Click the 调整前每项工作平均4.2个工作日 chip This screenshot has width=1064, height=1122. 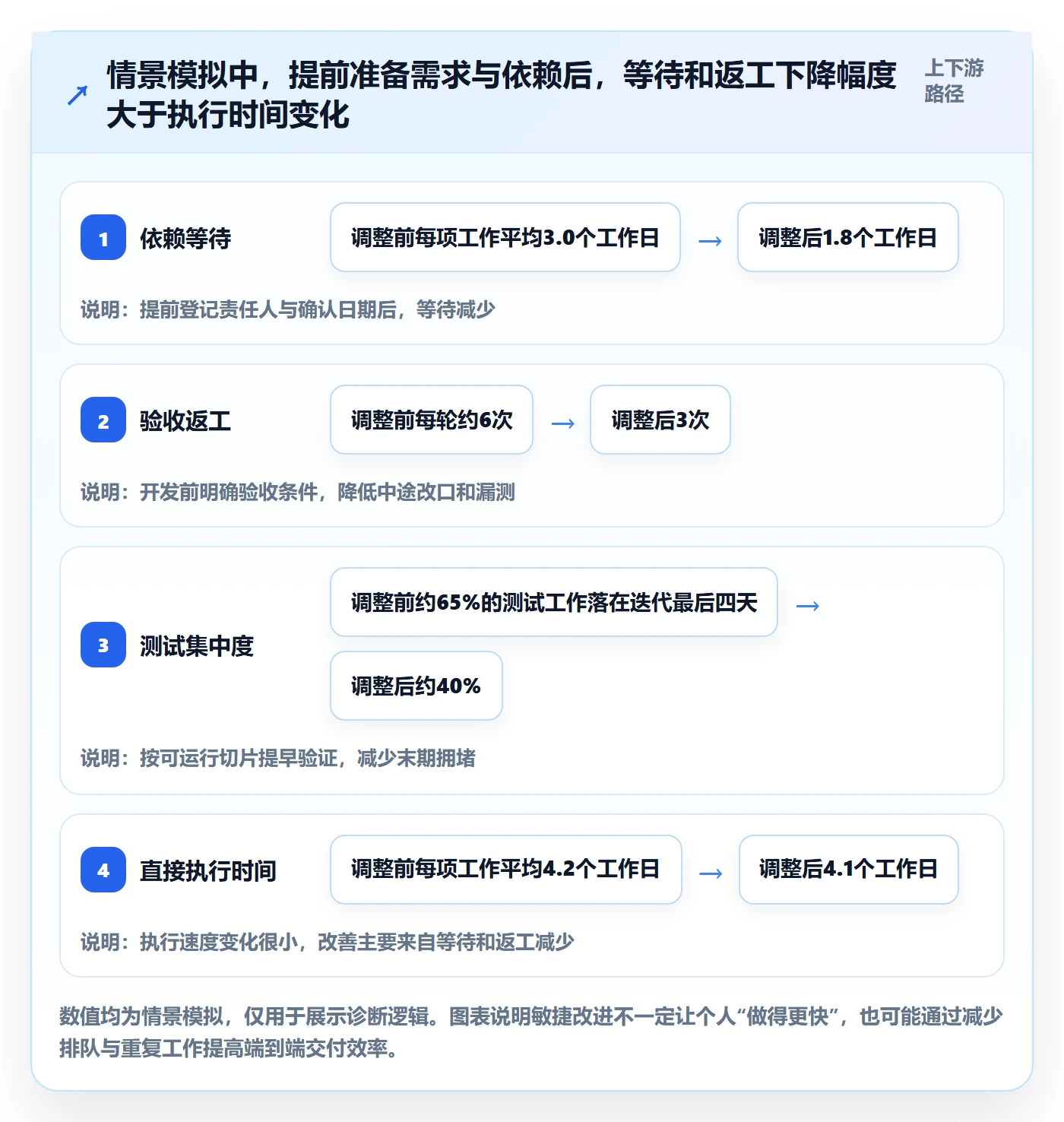pyautogui.click(x=506, y=870)
